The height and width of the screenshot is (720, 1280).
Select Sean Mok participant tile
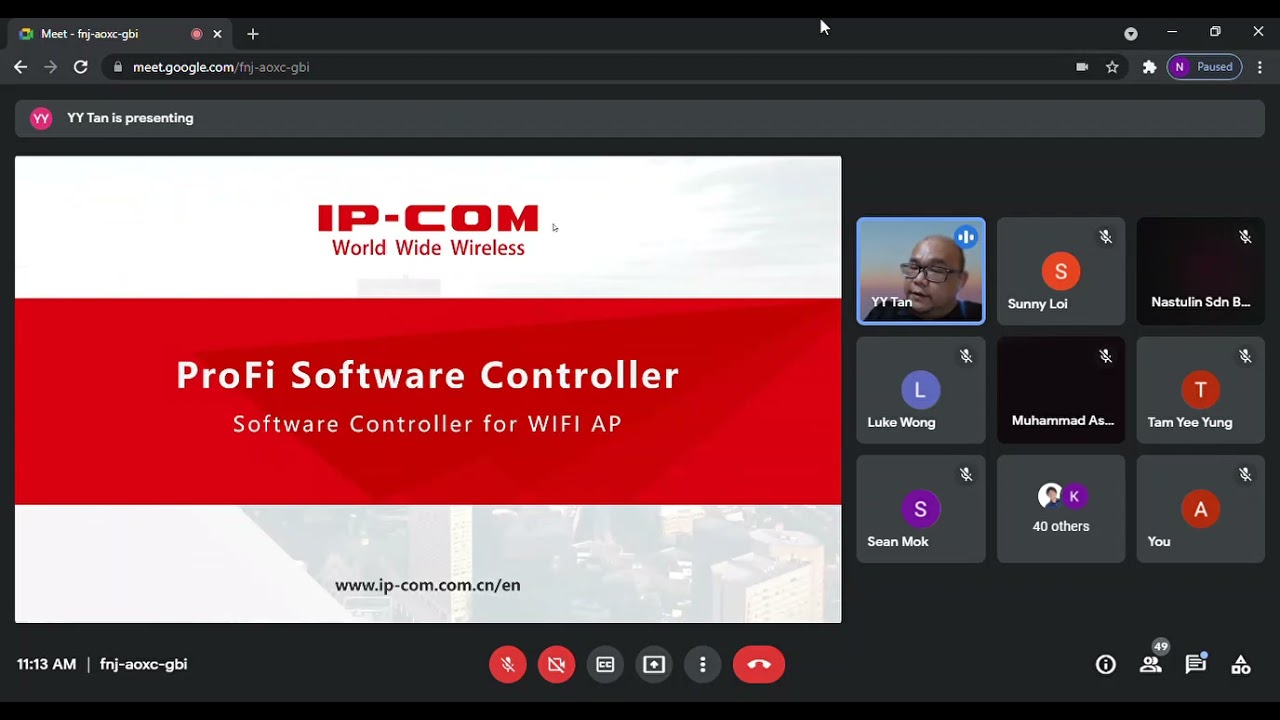(x=921, y=509)
